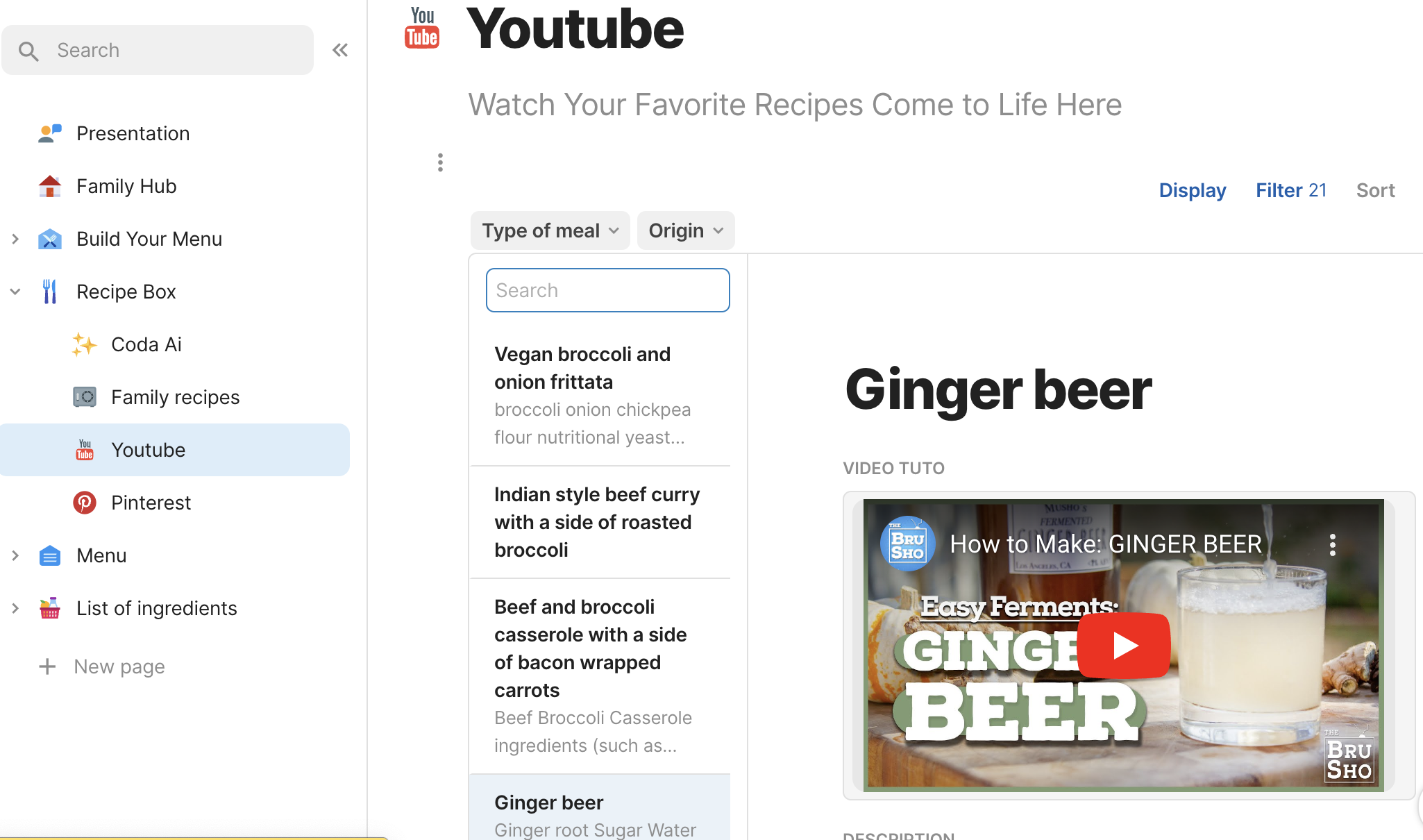
Task: Click the search magnifier icon in sidebar
Action: (x=29, y=50)
